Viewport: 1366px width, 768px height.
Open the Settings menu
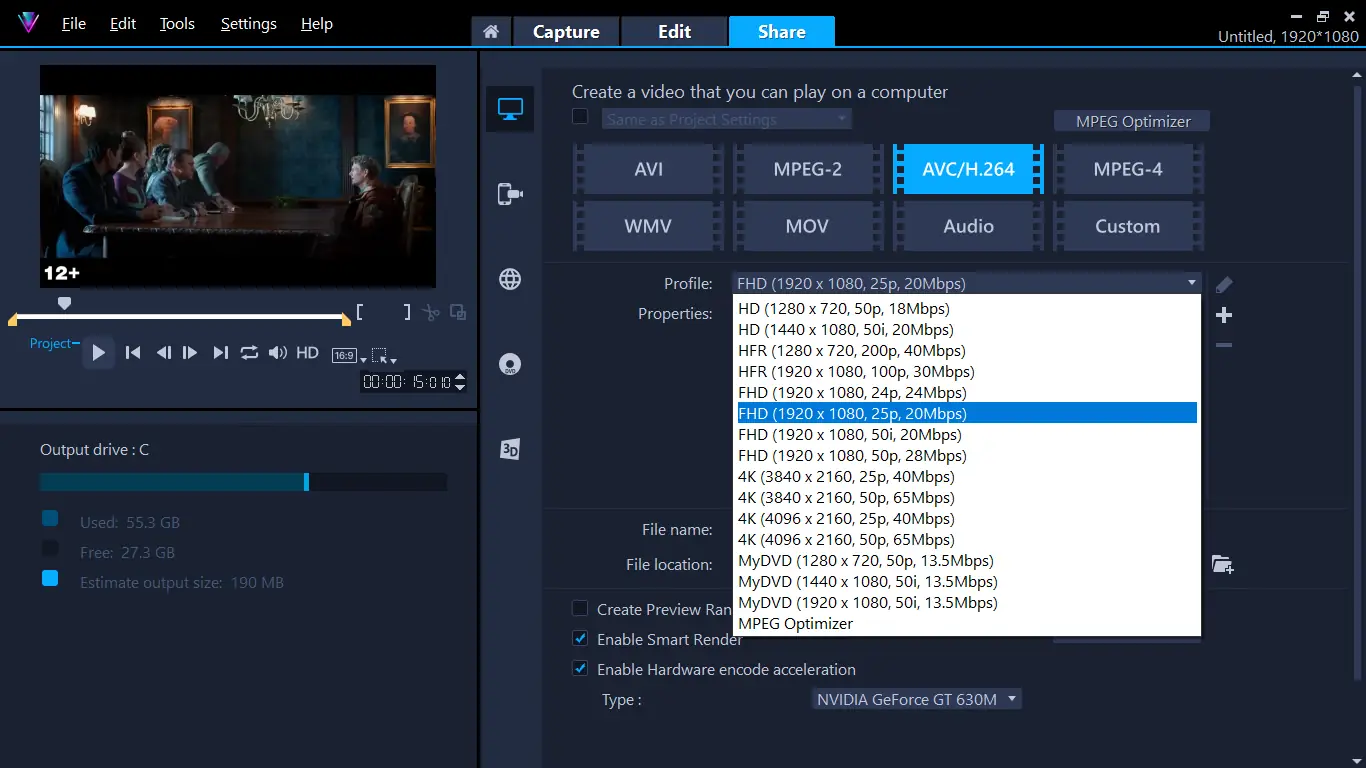(x=248, y=23)
